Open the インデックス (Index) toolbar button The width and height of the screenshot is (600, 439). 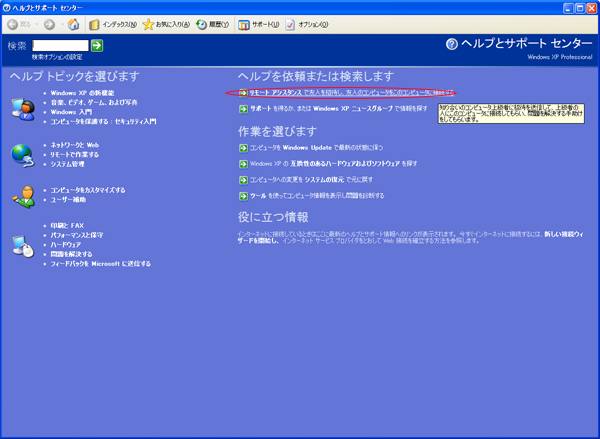coord(113,24)
